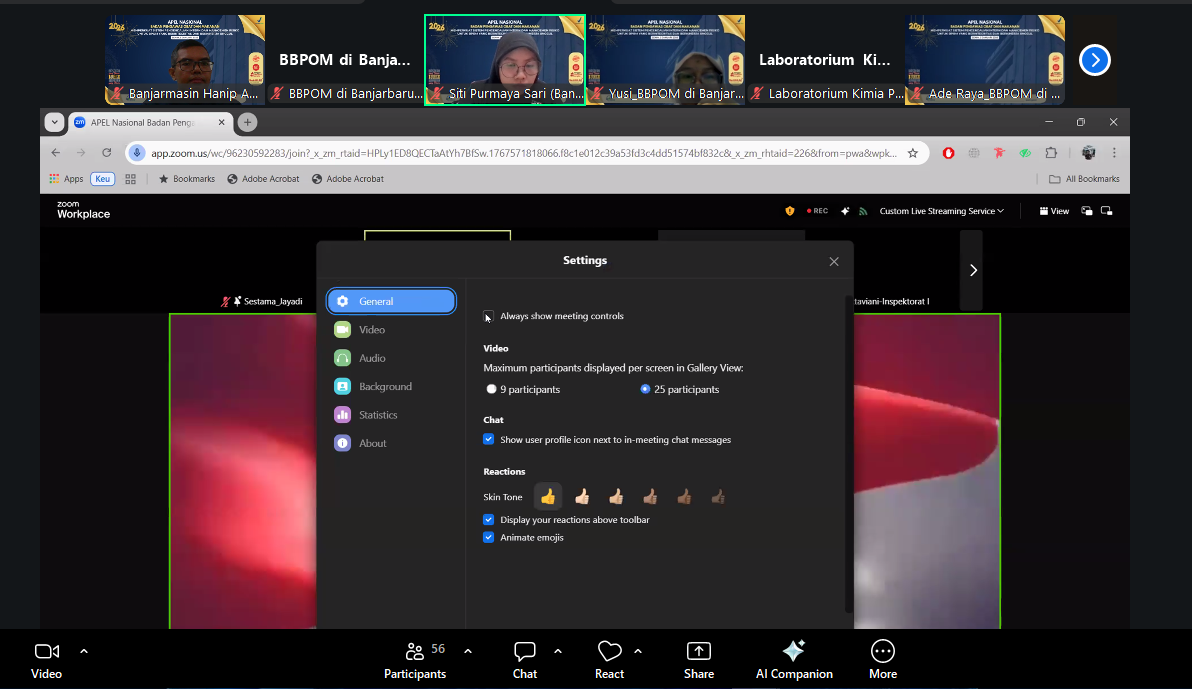Click the View button in header

click(x=1054, y=211)
